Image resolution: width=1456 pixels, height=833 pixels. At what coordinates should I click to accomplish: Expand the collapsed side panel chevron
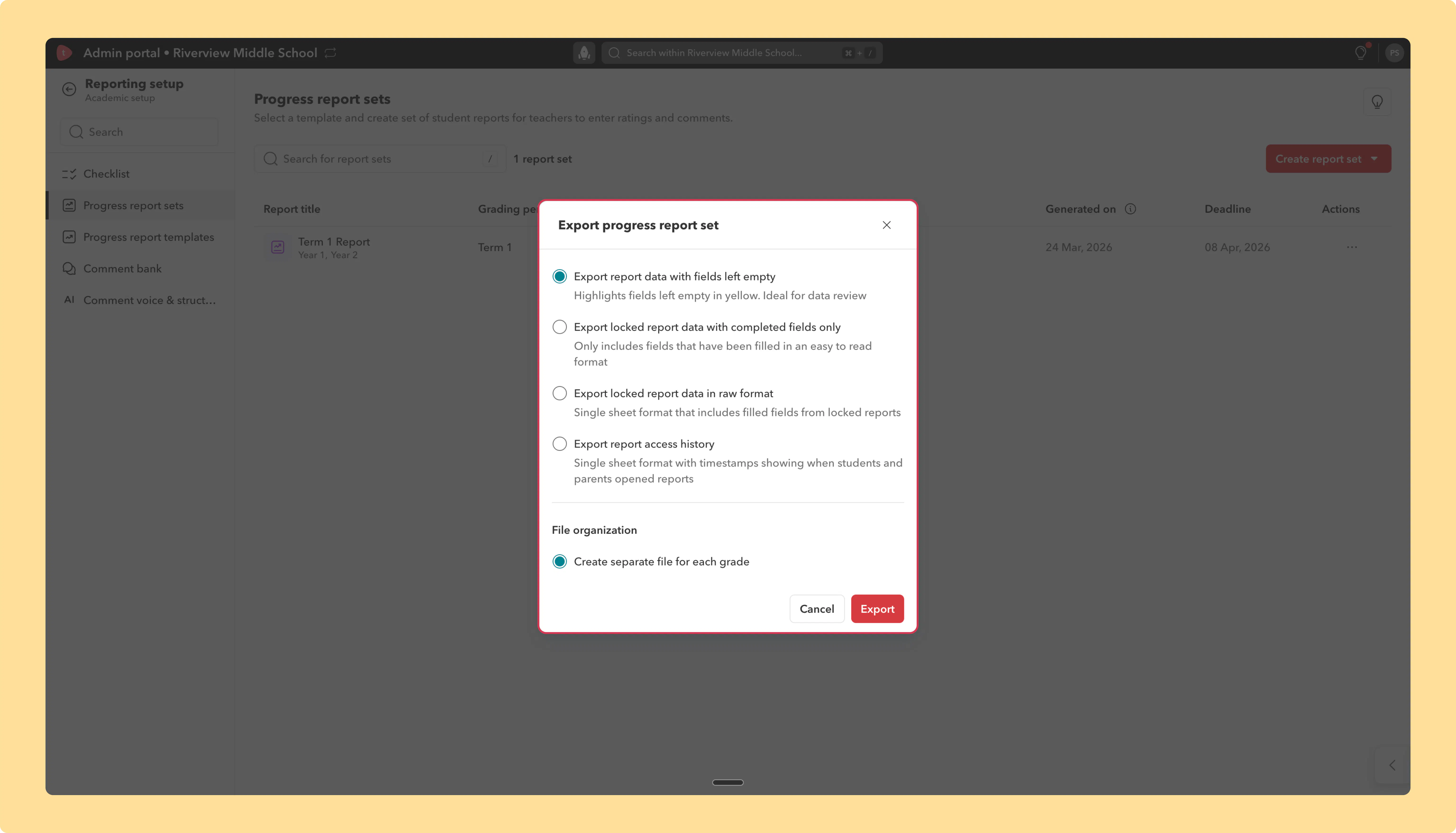coord(1392,765)
